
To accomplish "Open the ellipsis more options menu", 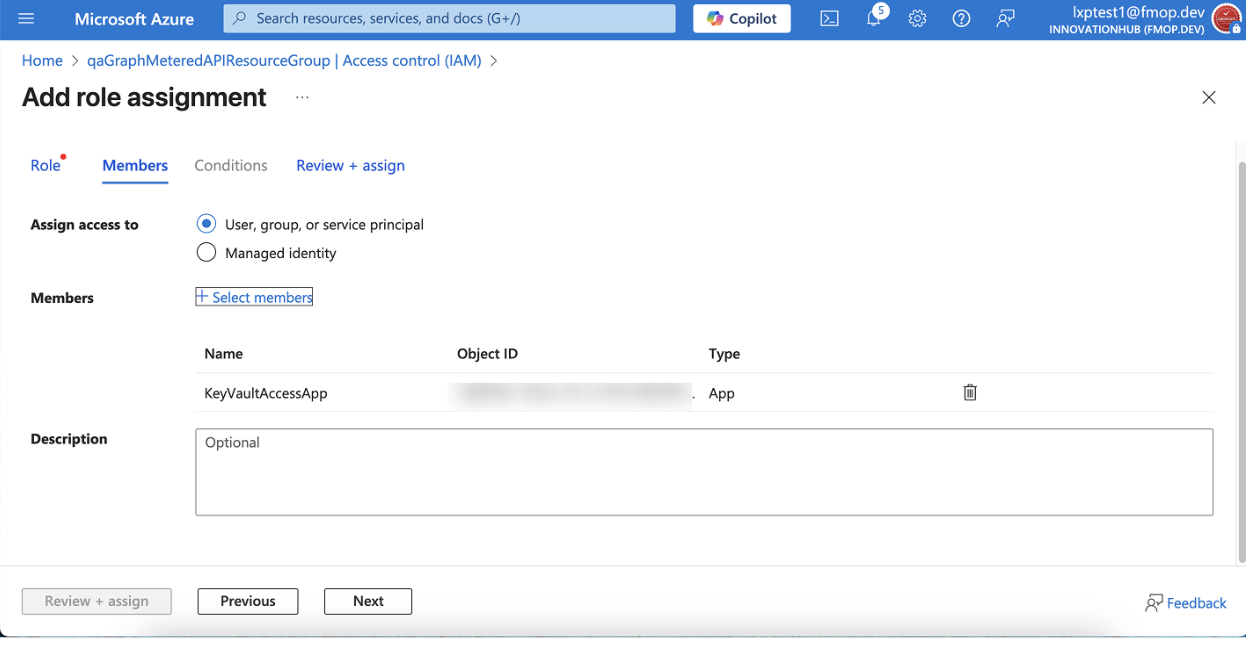I will (x=302, y=97).
